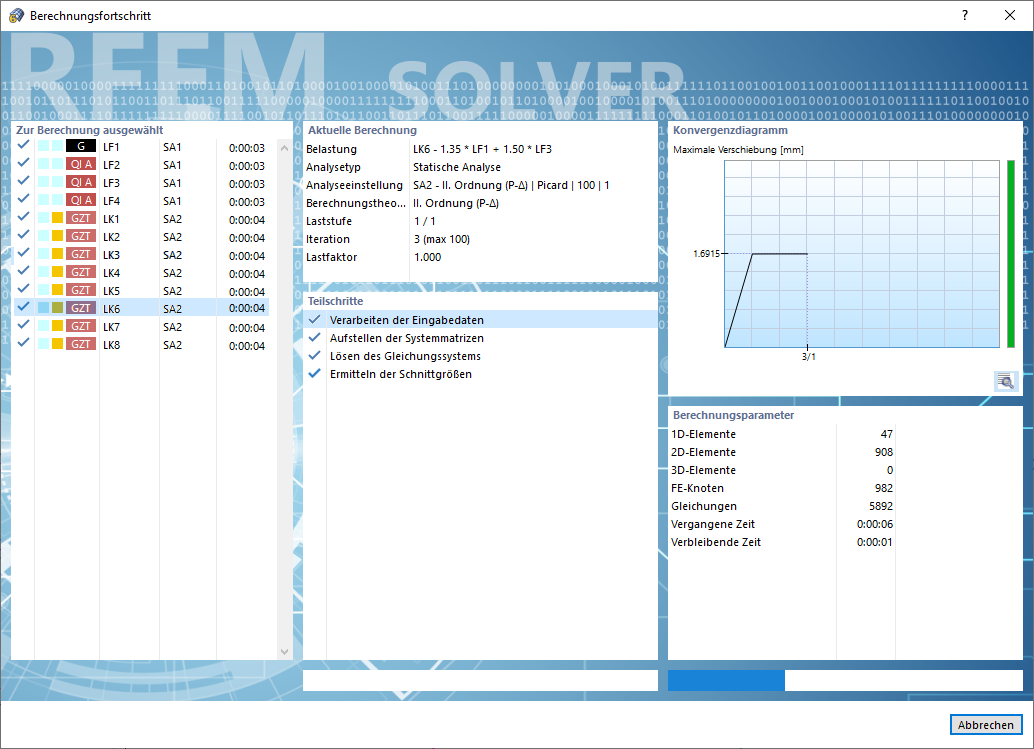1034x749 pixels.
Task: Select step Ermitteln der Schnittgrößen
Action: [x=481, y=374]
